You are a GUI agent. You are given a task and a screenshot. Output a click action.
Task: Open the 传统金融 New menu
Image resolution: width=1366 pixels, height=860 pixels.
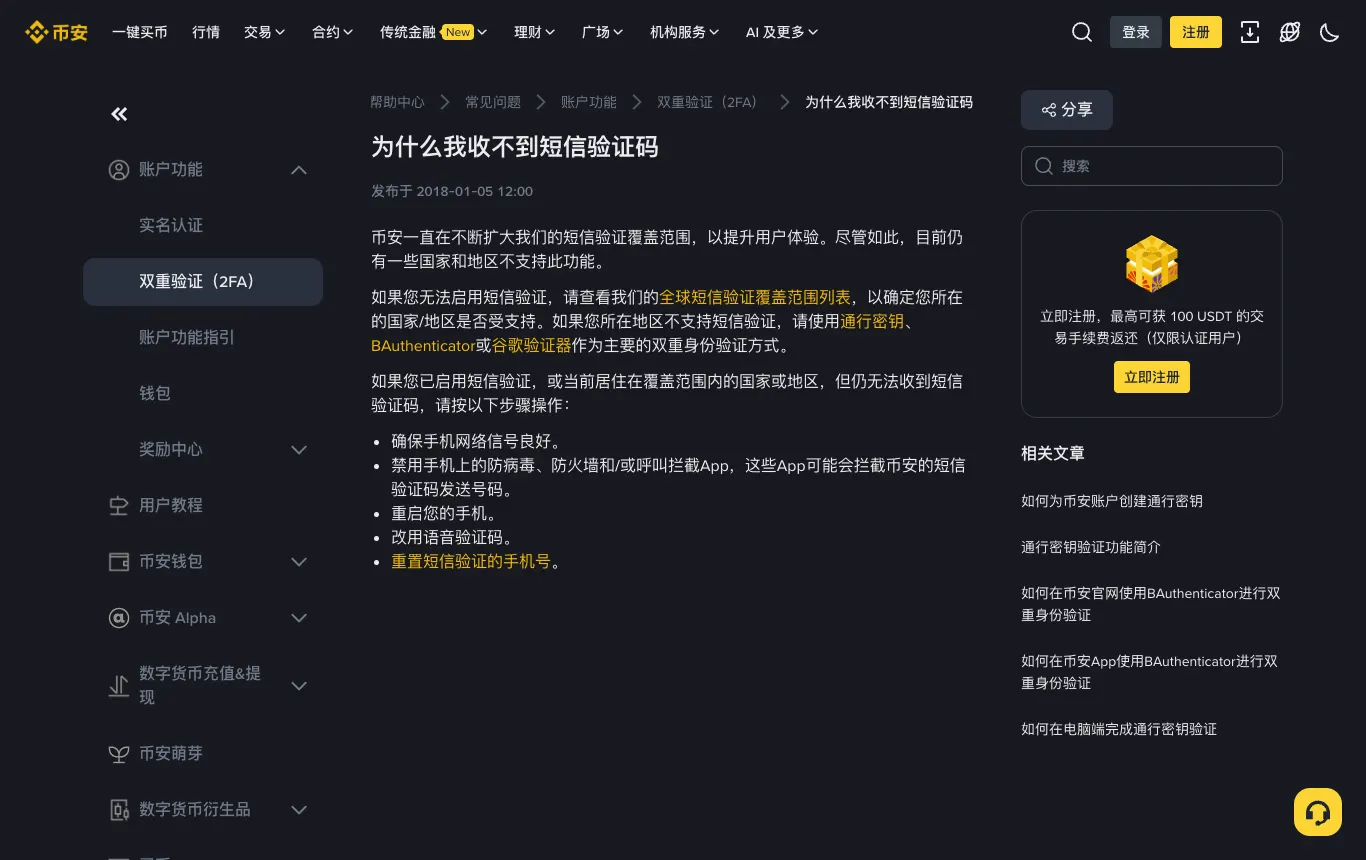(x=434, y=32)
